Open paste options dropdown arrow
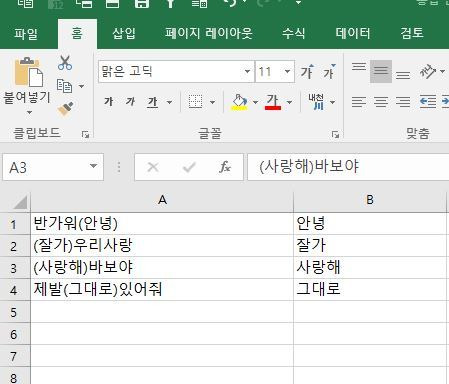This screenshot has height=384, width=449. (x=29, y=113)
